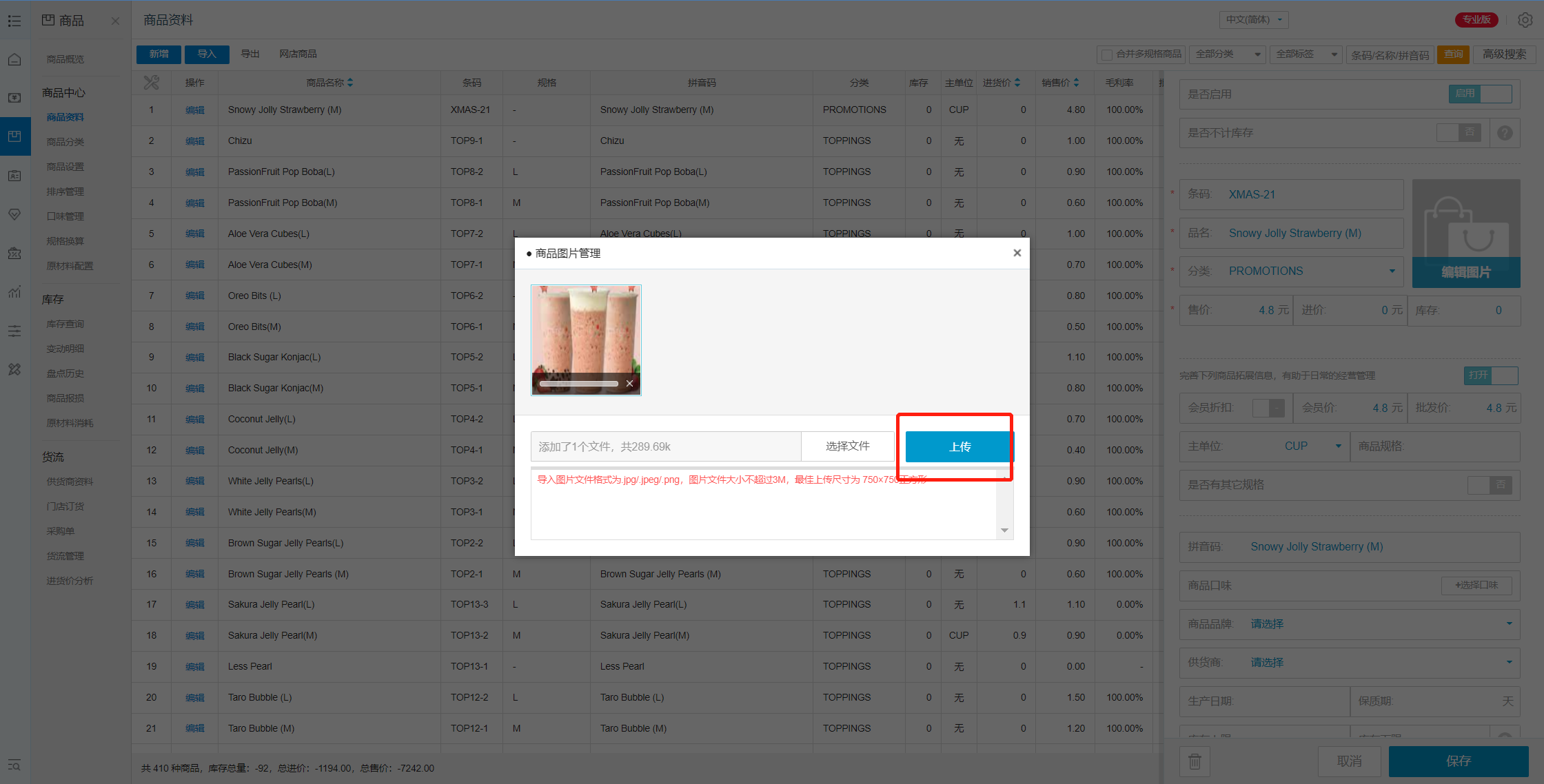Open 商品分类 in the left menu
The width and height of the screenshot is (1544, 784).
pos(65,142)
